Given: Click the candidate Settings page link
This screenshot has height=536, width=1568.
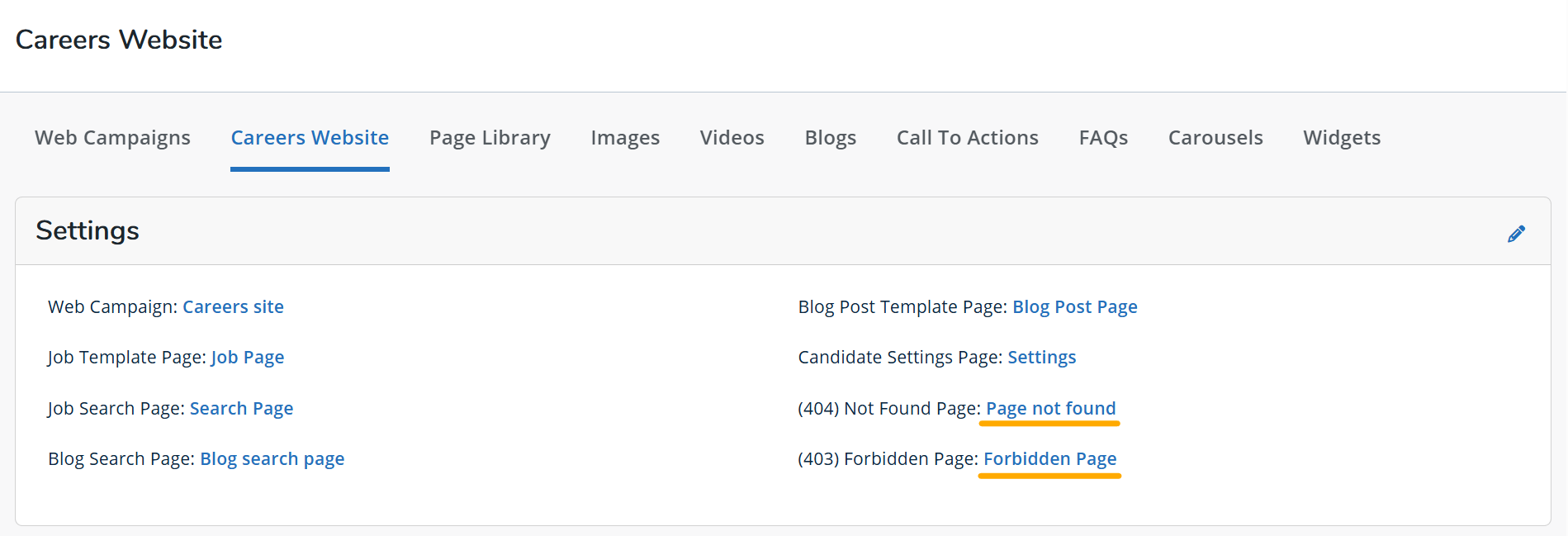Looking at the screenshot, I should pos(1041,358).
